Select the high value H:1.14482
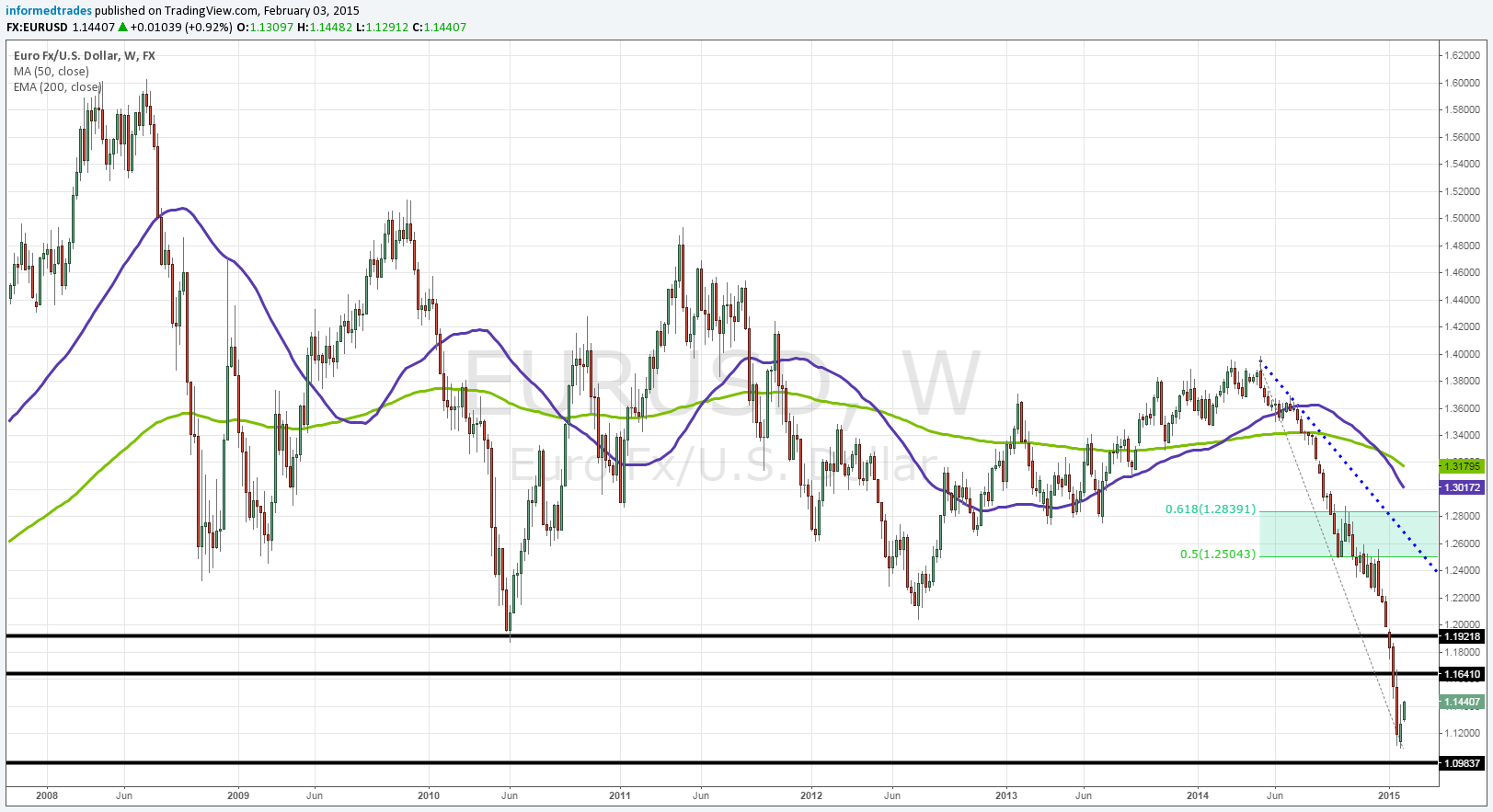 (x=325, y=27)
